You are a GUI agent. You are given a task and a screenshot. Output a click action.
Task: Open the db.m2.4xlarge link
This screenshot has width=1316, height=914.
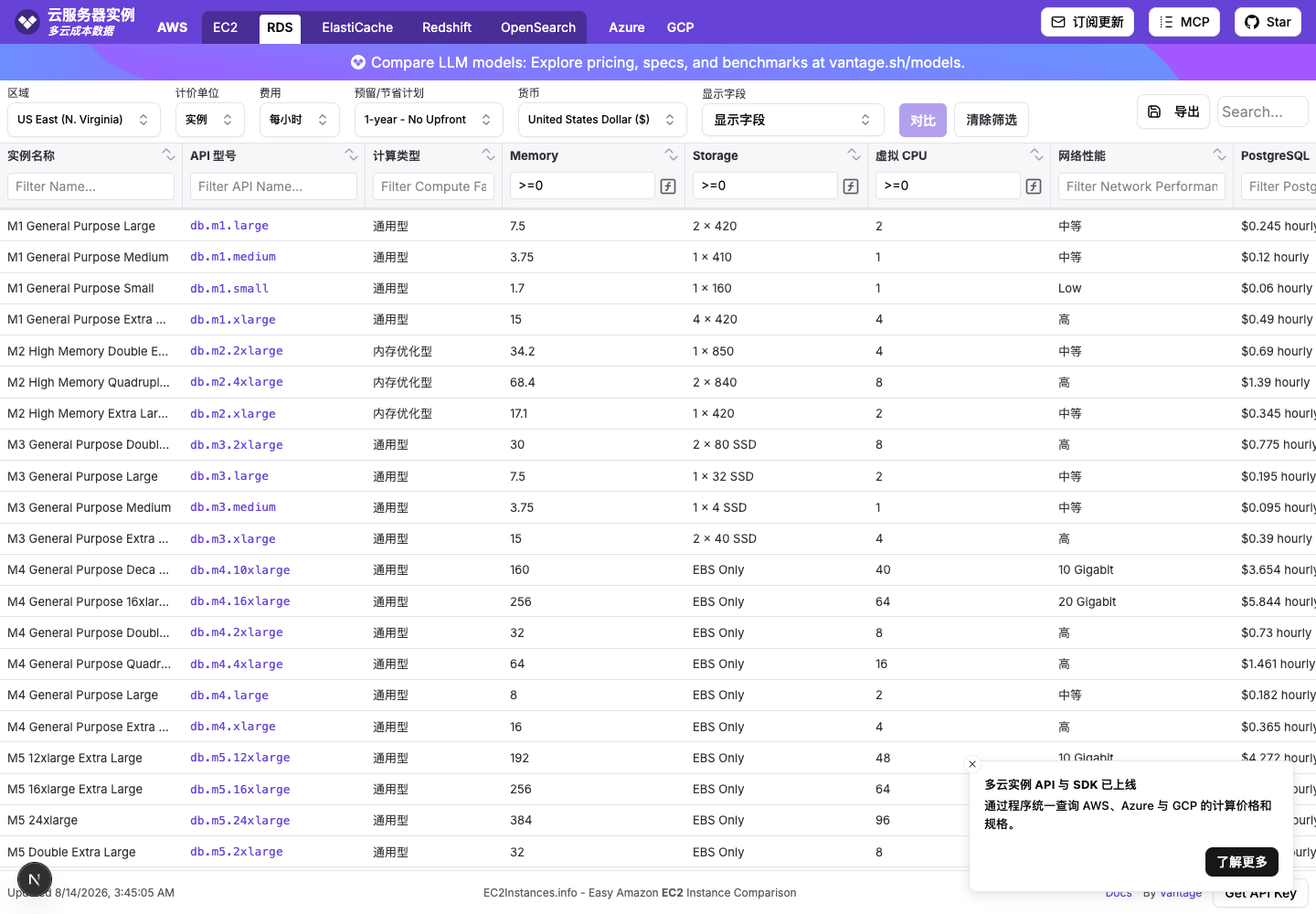[237, 382]
